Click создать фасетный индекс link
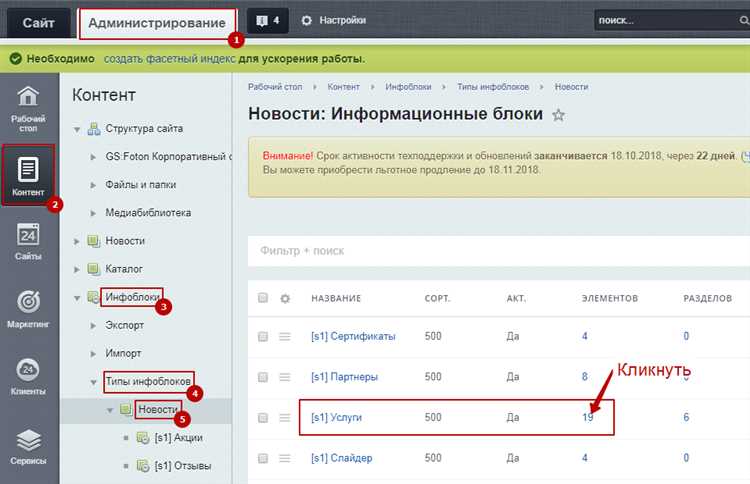Screen dimensions: 750x484 click(170, 59)
